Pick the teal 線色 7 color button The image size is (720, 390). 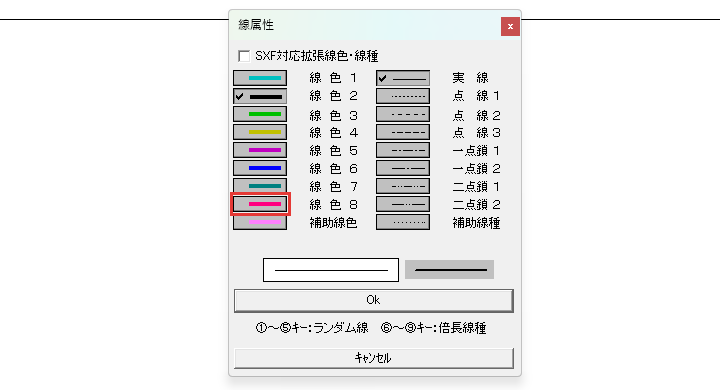(260, 186)
